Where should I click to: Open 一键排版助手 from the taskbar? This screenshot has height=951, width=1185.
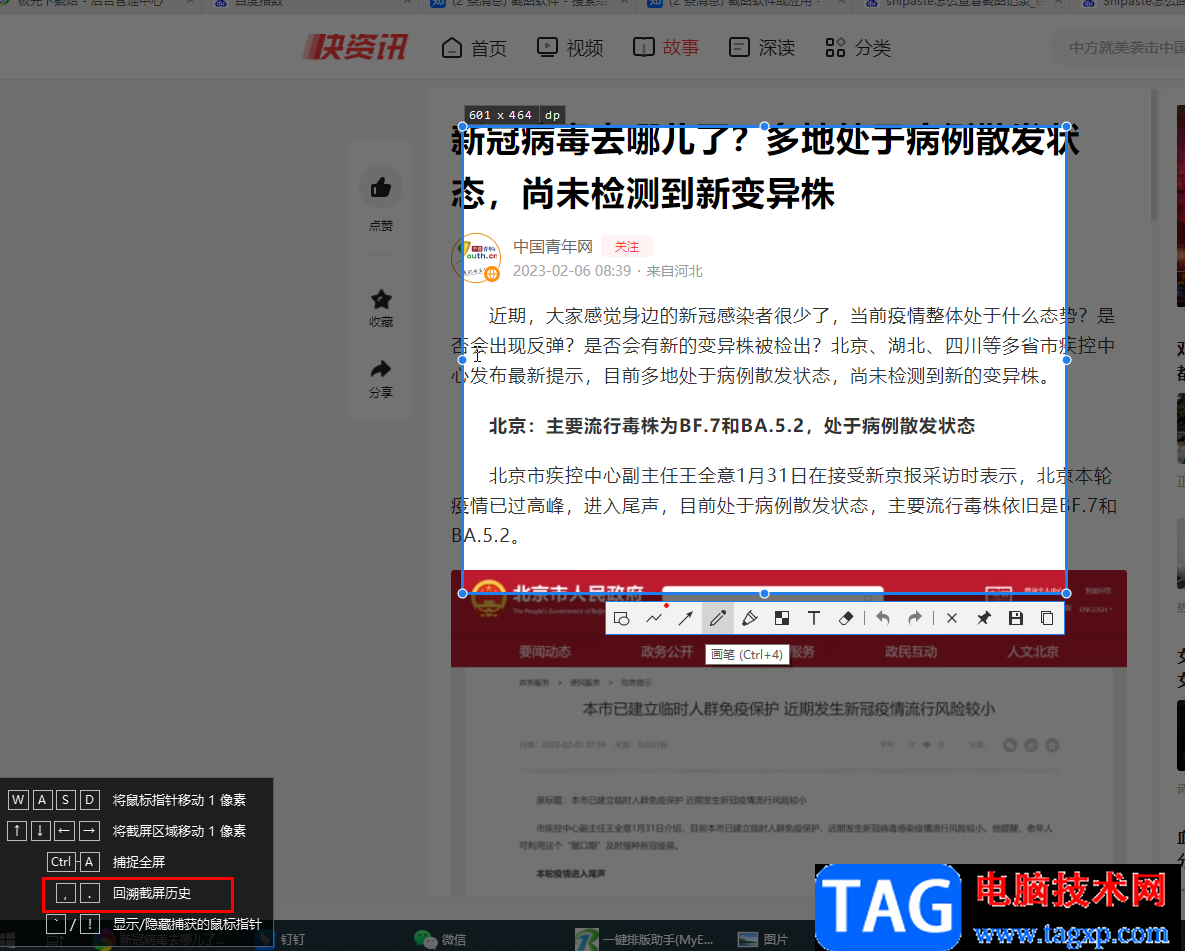[x=644, y=939]
